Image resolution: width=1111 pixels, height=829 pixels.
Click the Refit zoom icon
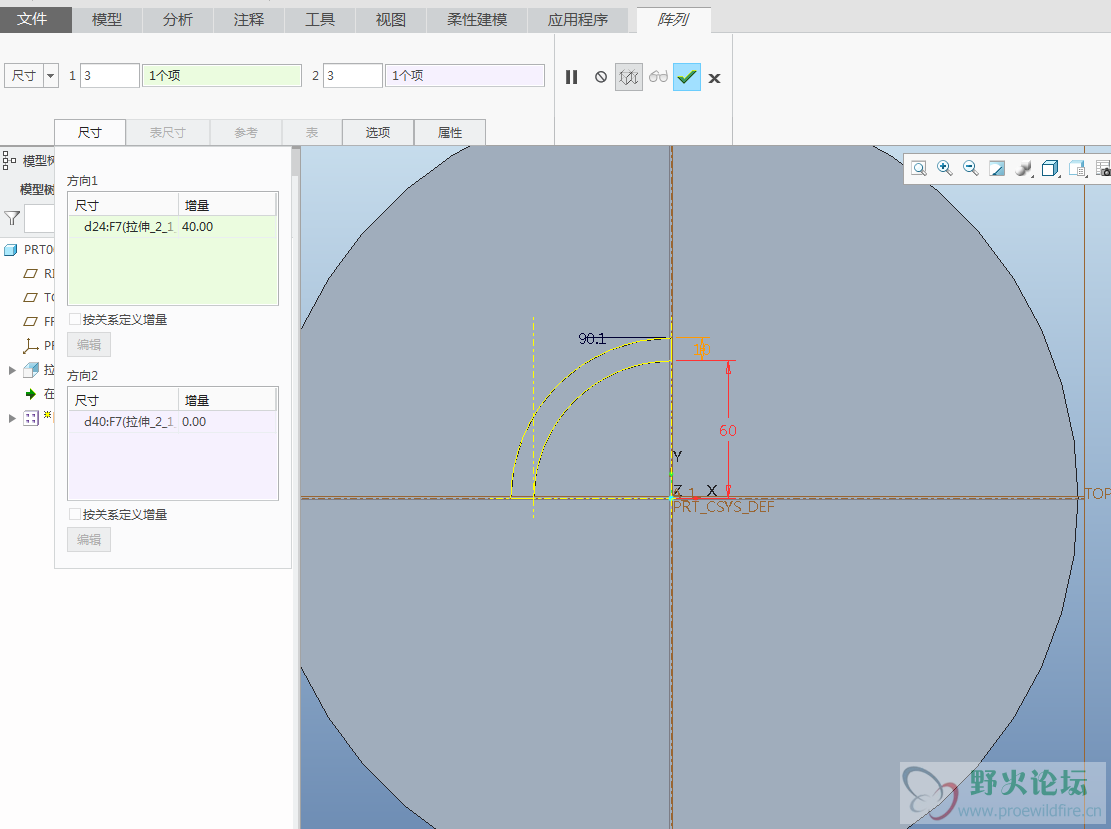pyautogui.click(x=919, y=169)
